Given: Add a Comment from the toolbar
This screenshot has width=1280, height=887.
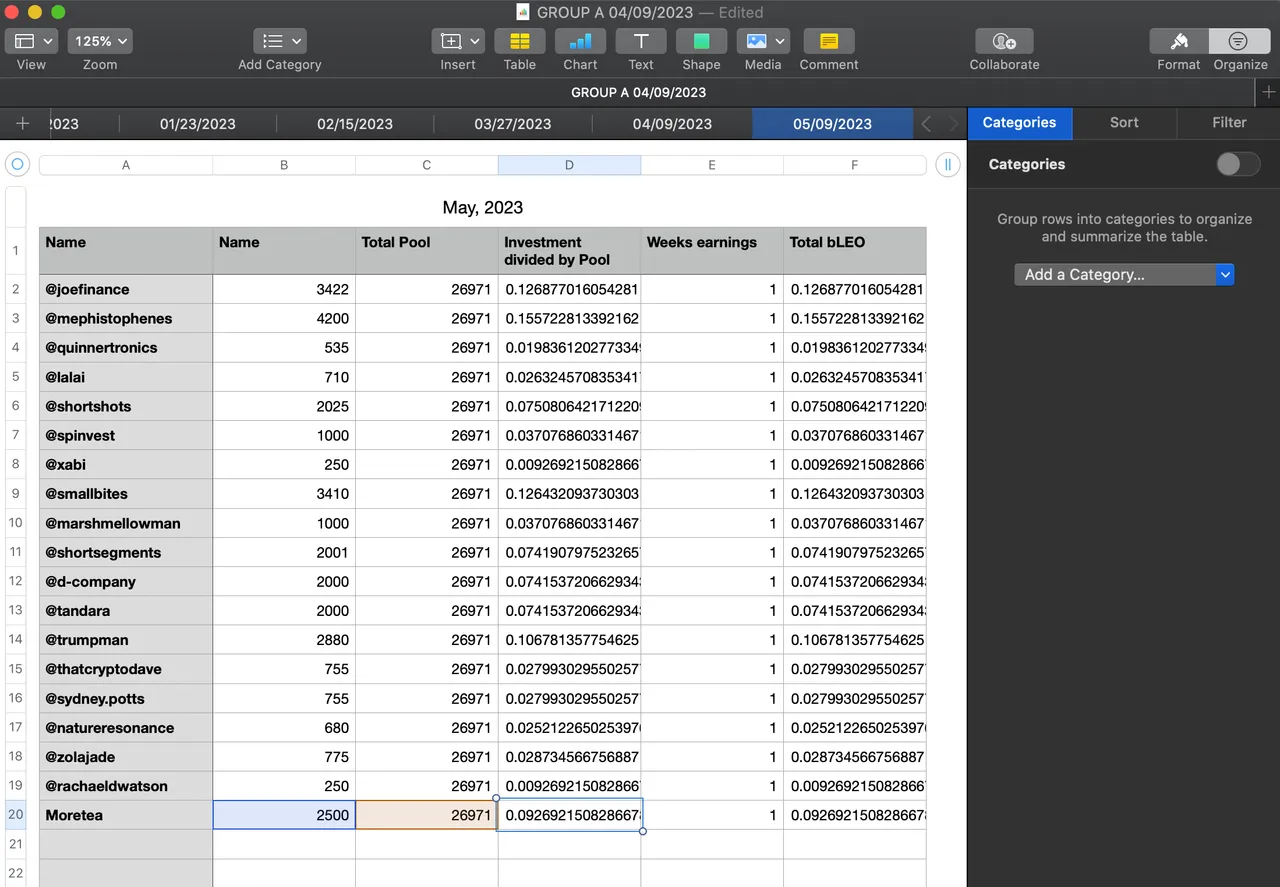Looking at the screenshot, I should coord(829,41).
